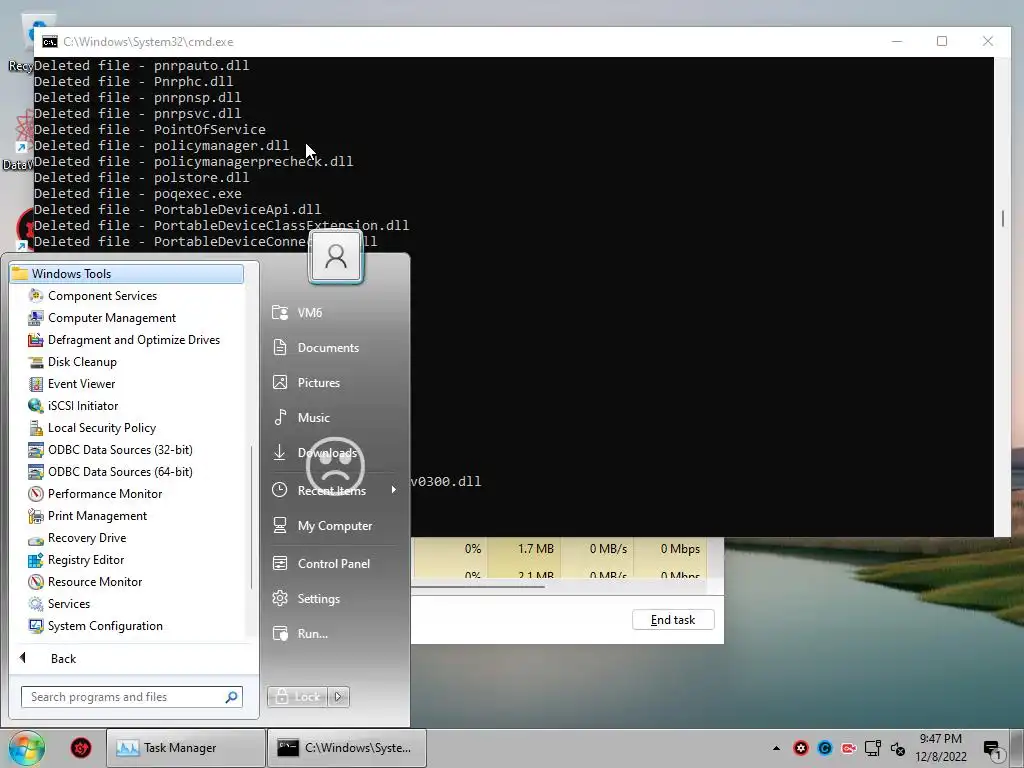
Task: Click the muted volume tray icon
Action: (x=897, y=748)
